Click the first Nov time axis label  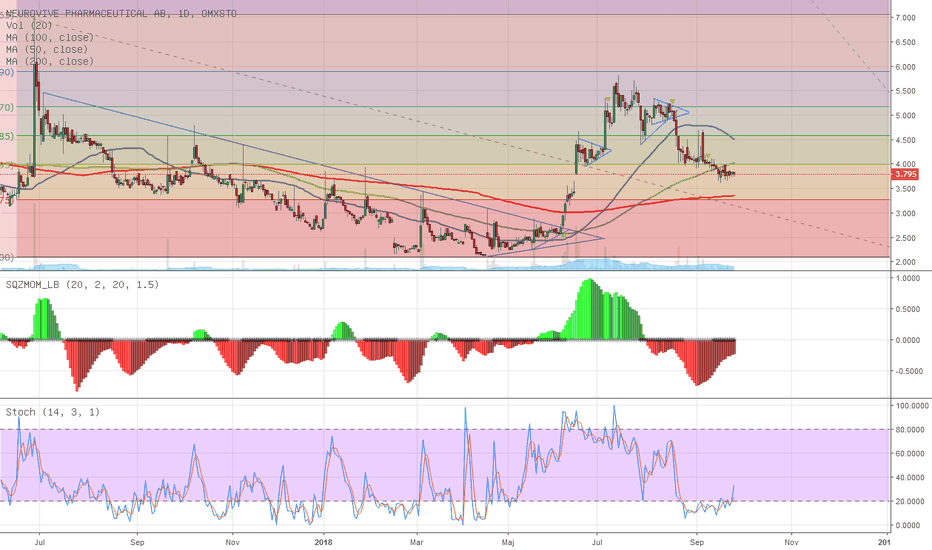tap(233, 542)
